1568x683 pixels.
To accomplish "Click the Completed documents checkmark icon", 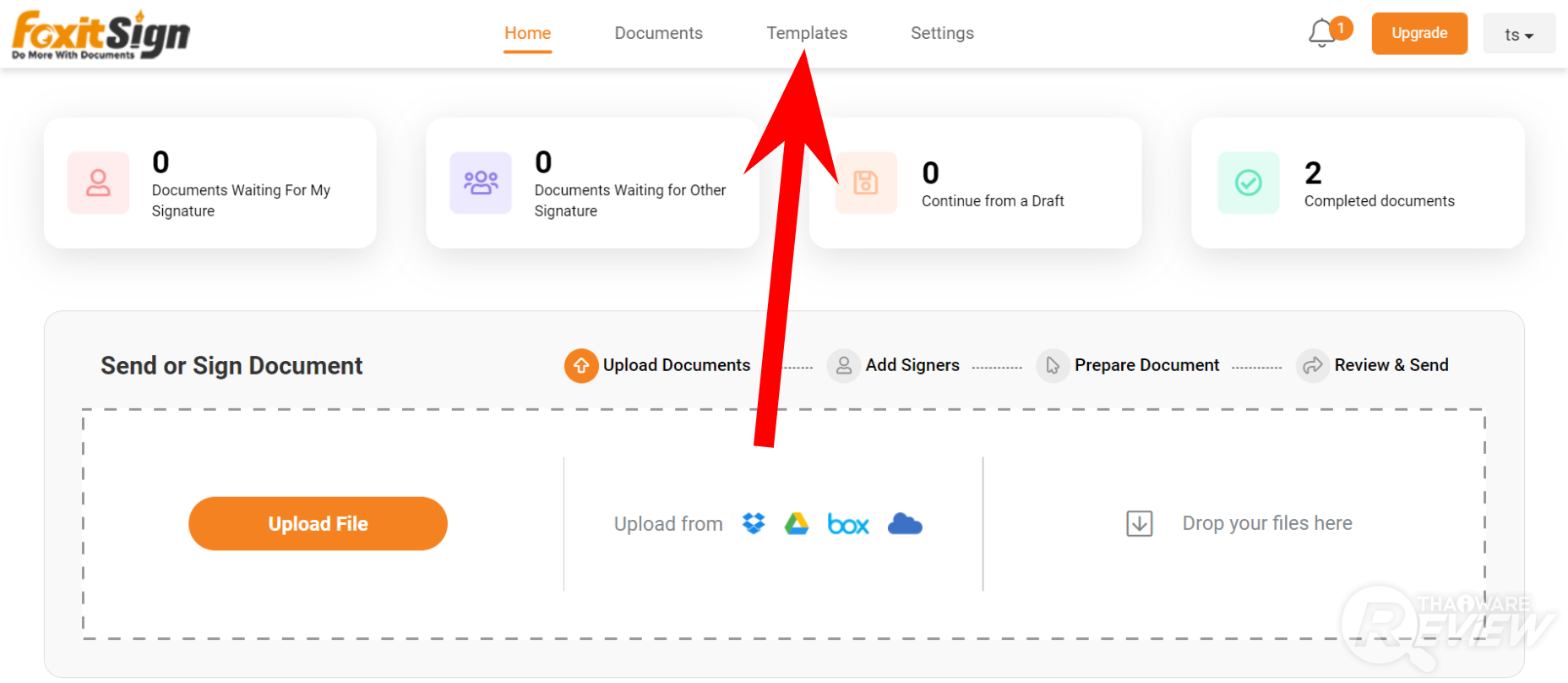I will click(1248, 183).
